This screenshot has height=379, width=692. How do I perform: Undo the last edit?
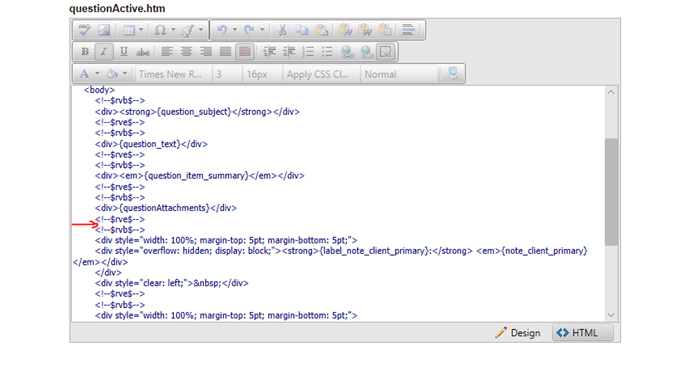(x=222, y=30)
